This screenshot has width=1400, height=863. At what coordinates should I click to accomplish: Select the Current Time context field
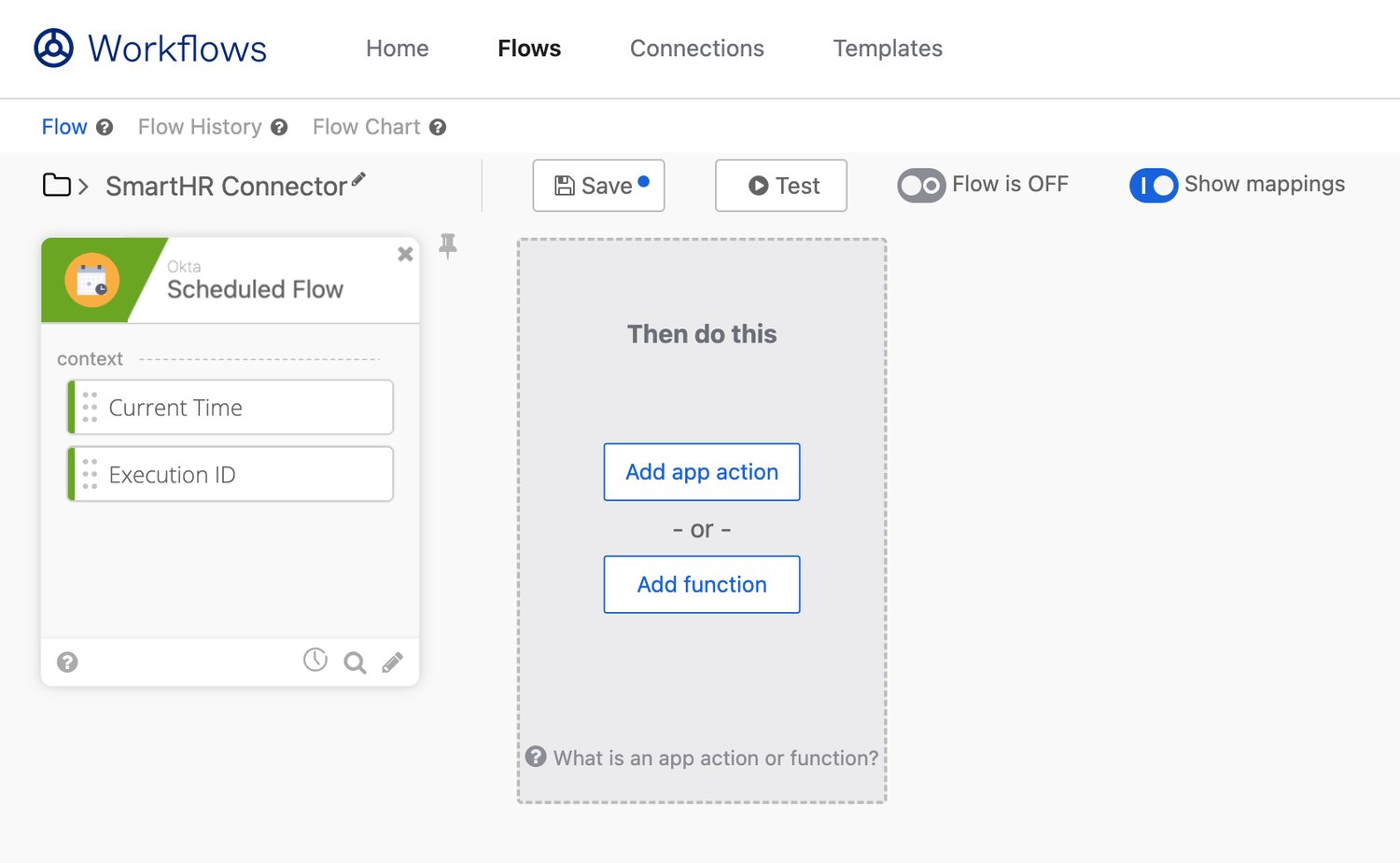[x=230, y=407]
